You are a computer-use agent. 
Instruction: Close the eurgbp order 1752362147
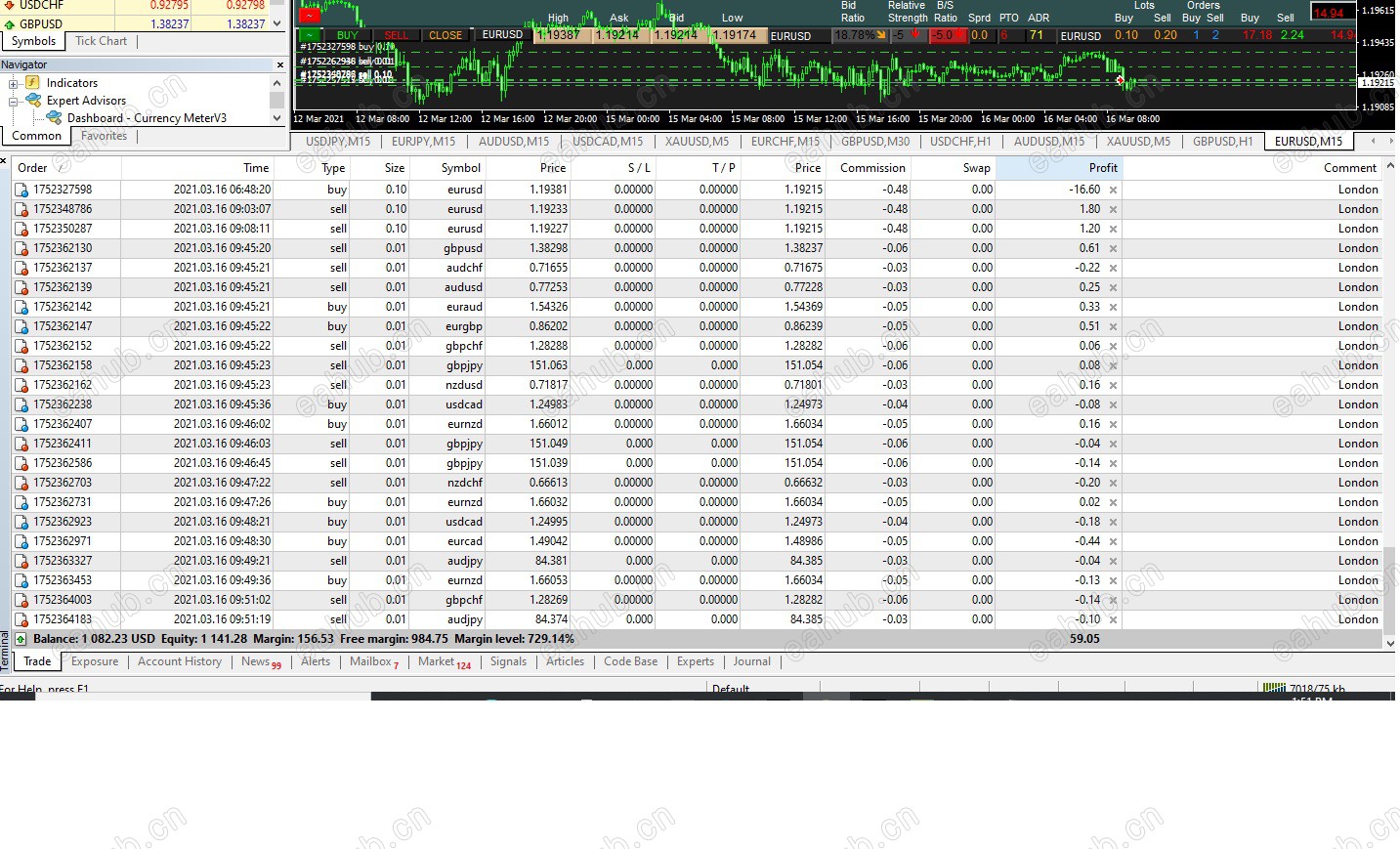click(x=1113, y=326)
